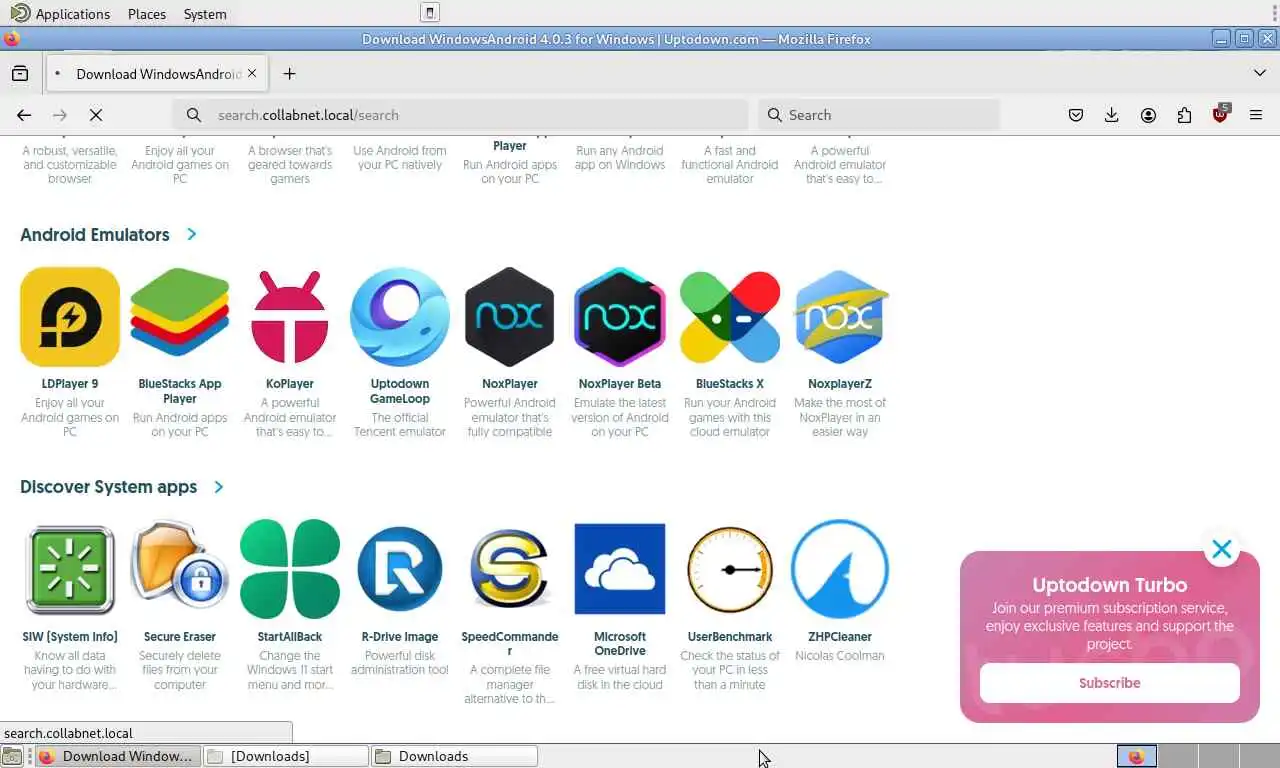Click Firefox Pocket save icon

point(1076,115)
